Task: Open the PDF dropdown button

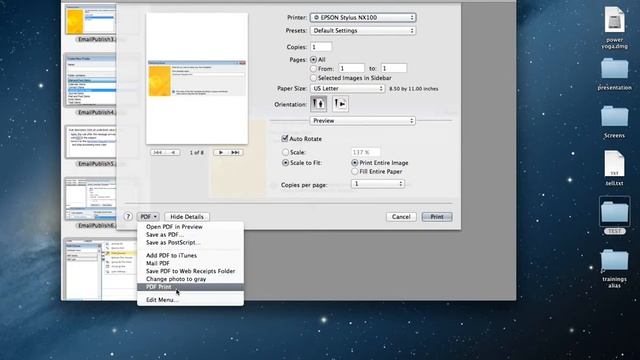Action: click(x=149, y=217)
